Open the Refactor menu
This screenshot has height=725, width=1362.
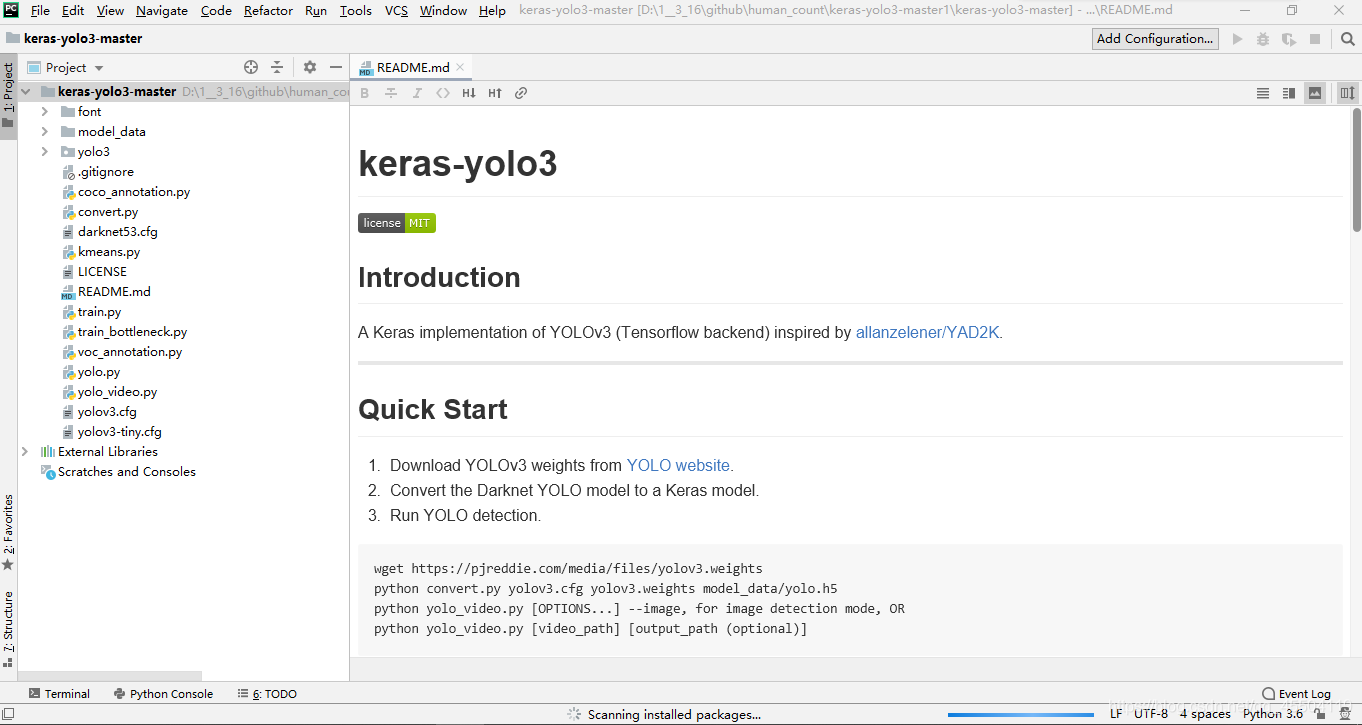(x=267, y=10)
